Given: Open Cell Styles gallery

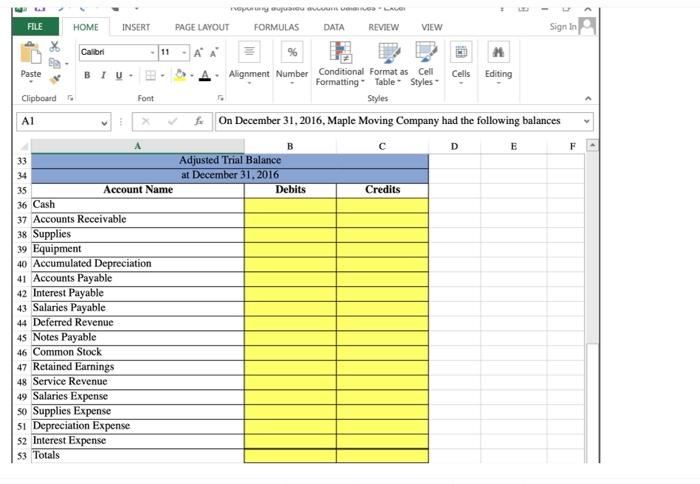Looking at the screenshot, I should 425,63.
